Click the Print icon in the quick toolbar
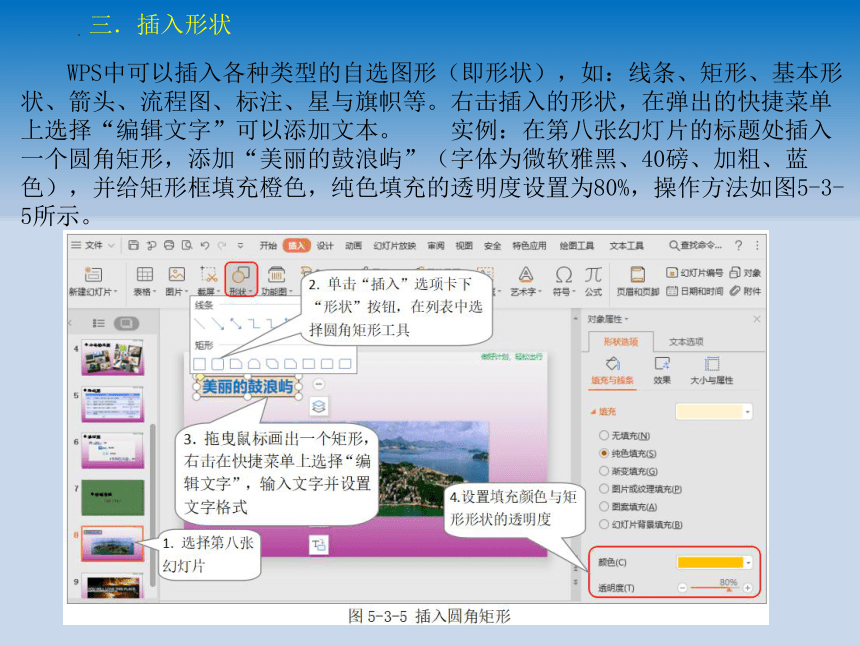This screenshot has height=645, width=860. pyautogui.click(x=169, y=245)
